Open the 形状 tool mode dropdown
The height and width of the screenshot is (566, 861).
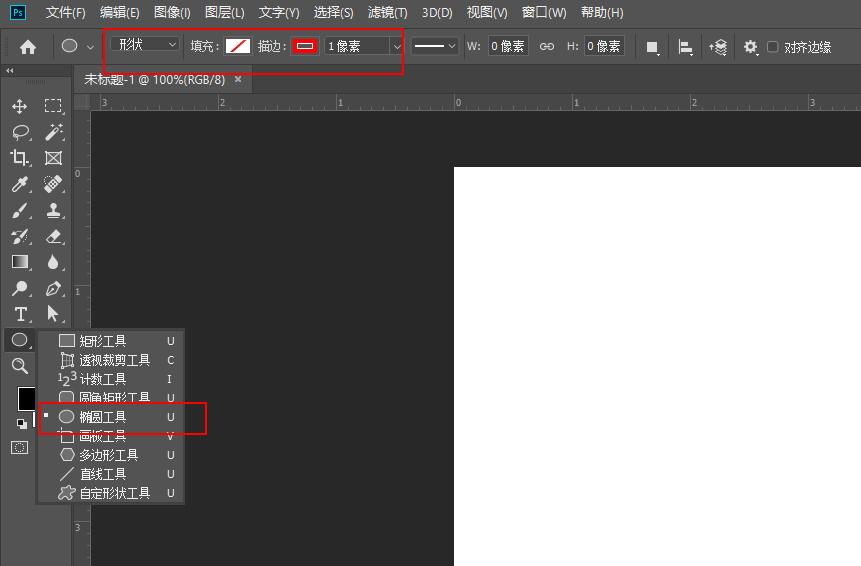point(145,45)
